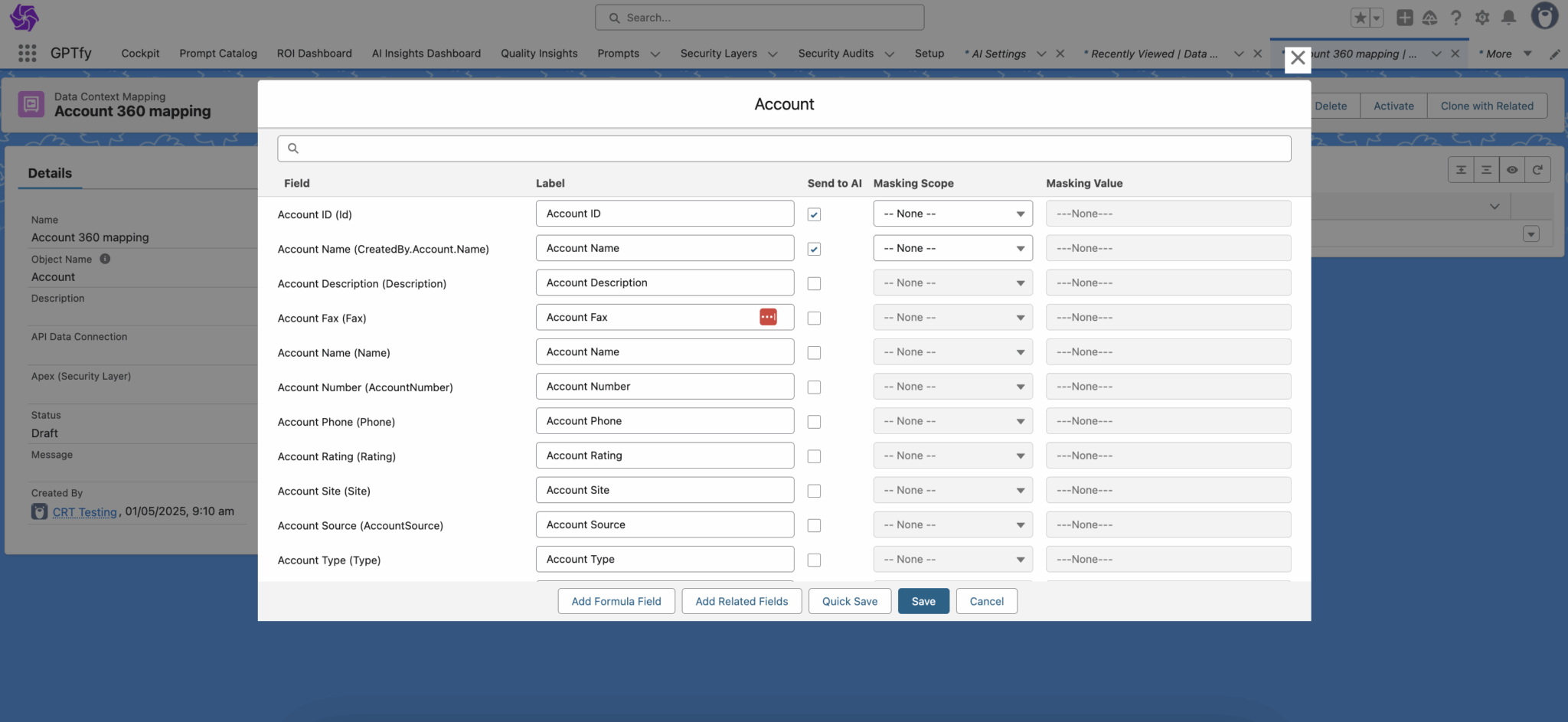Click the help question mark icon
Image resolution: width=1568 pixels, height=722 pixels.
1455,18
